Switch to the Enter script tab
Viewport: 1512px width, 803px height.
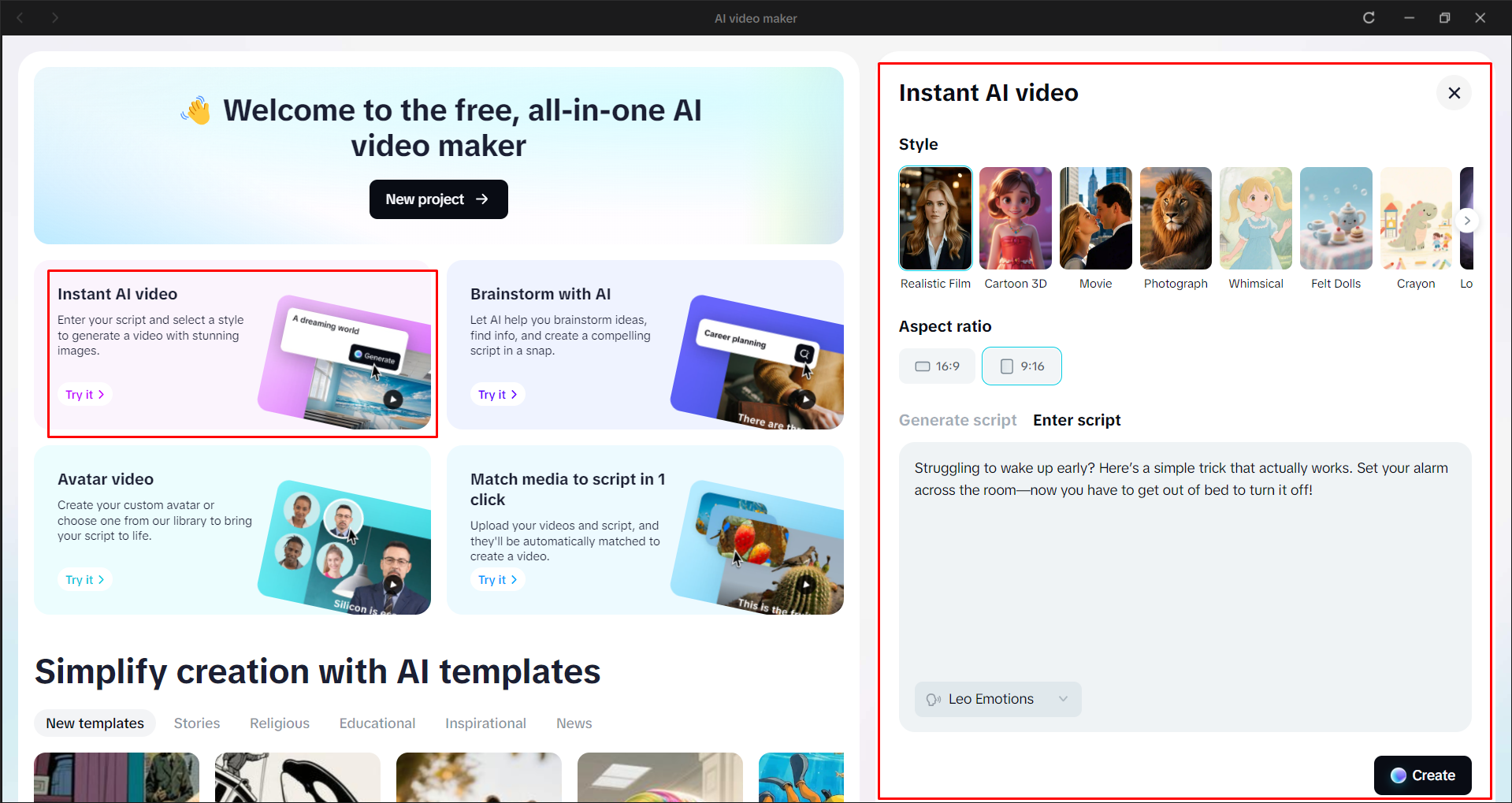point(1076,420)
